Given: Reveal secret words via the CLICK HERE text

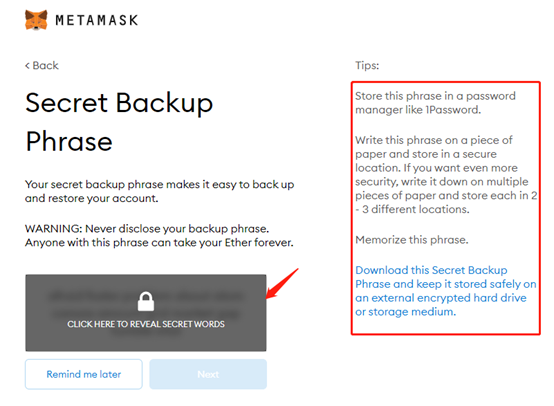Looking at the screenshot, I should click(146, 324).
